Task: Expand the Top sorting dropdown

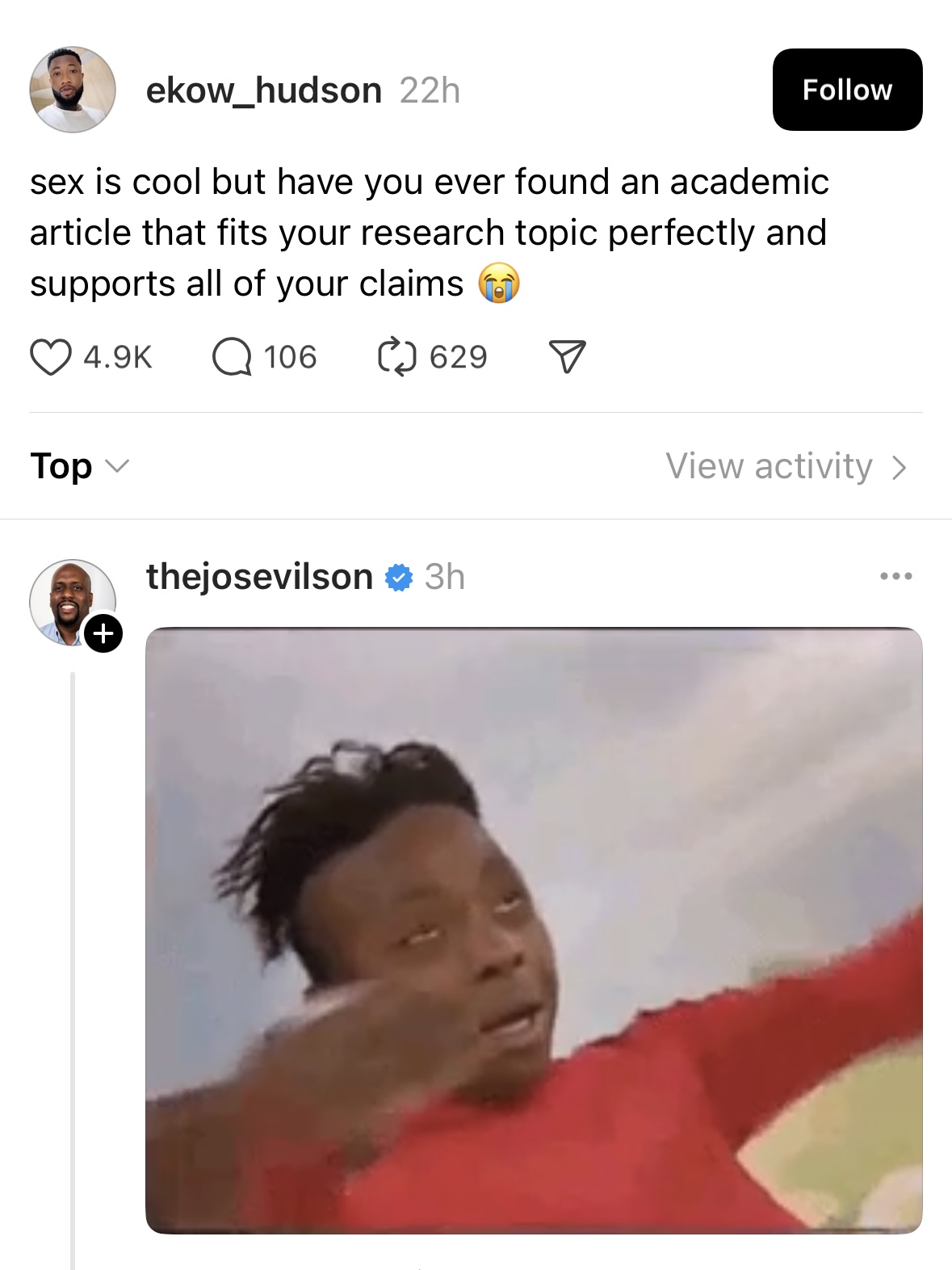Action: point(79,466)
